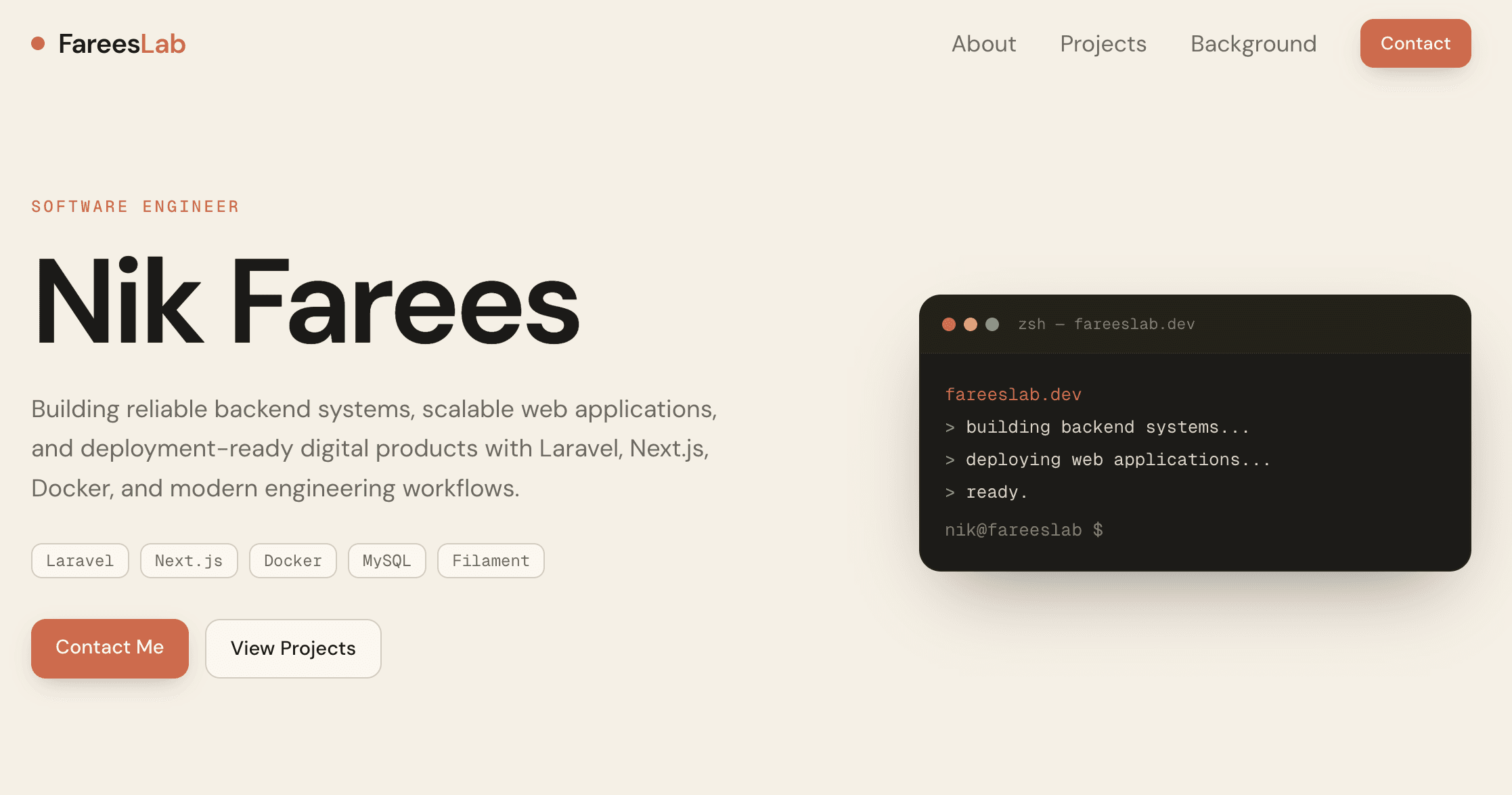This screenshot has width=1512, height=795.
Task: Select the Filament tag
Action: pos(491,561)
